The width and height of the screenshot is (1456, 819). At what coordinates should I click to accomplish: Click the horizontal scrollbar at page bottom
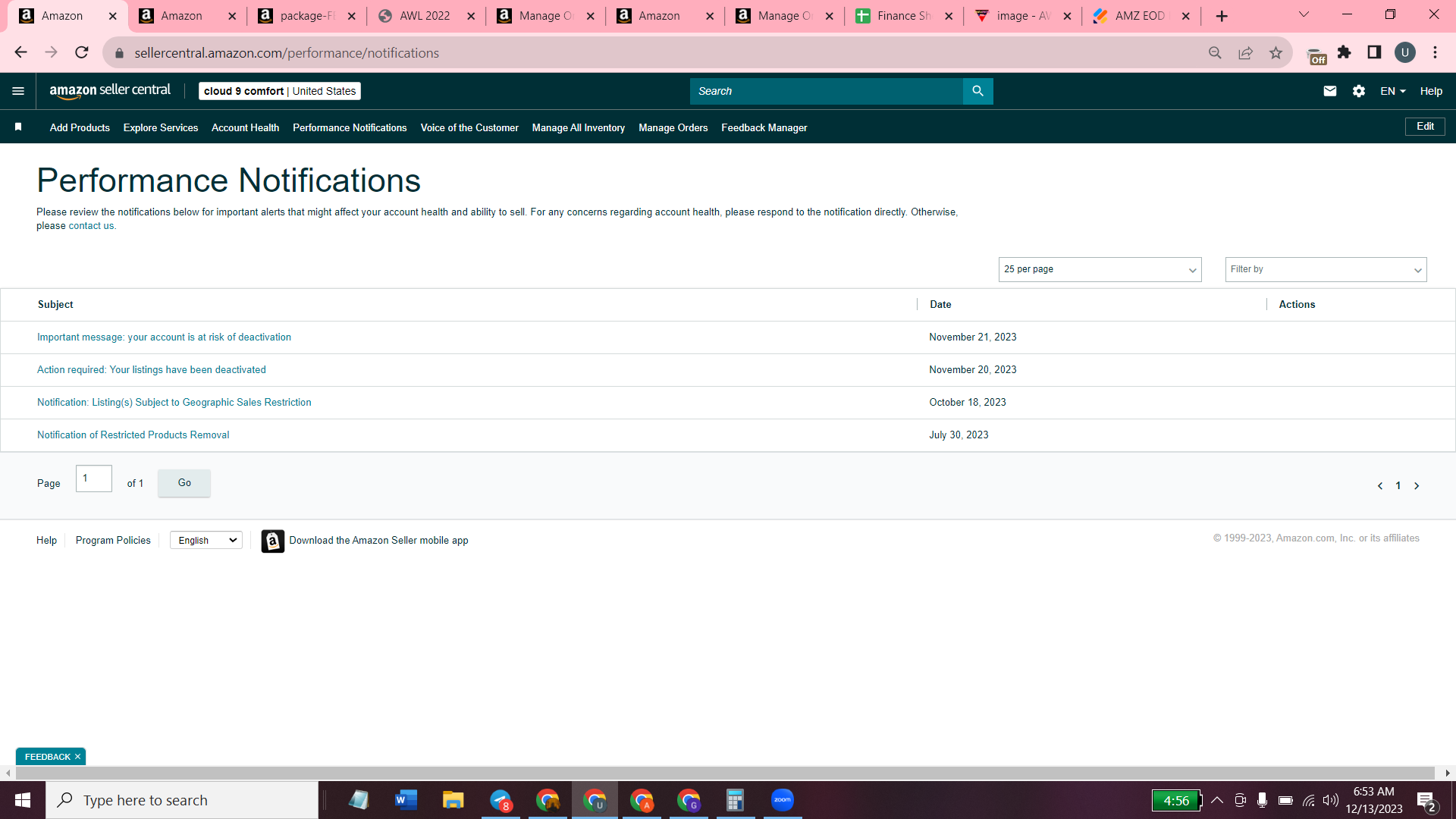pos(725,773)
